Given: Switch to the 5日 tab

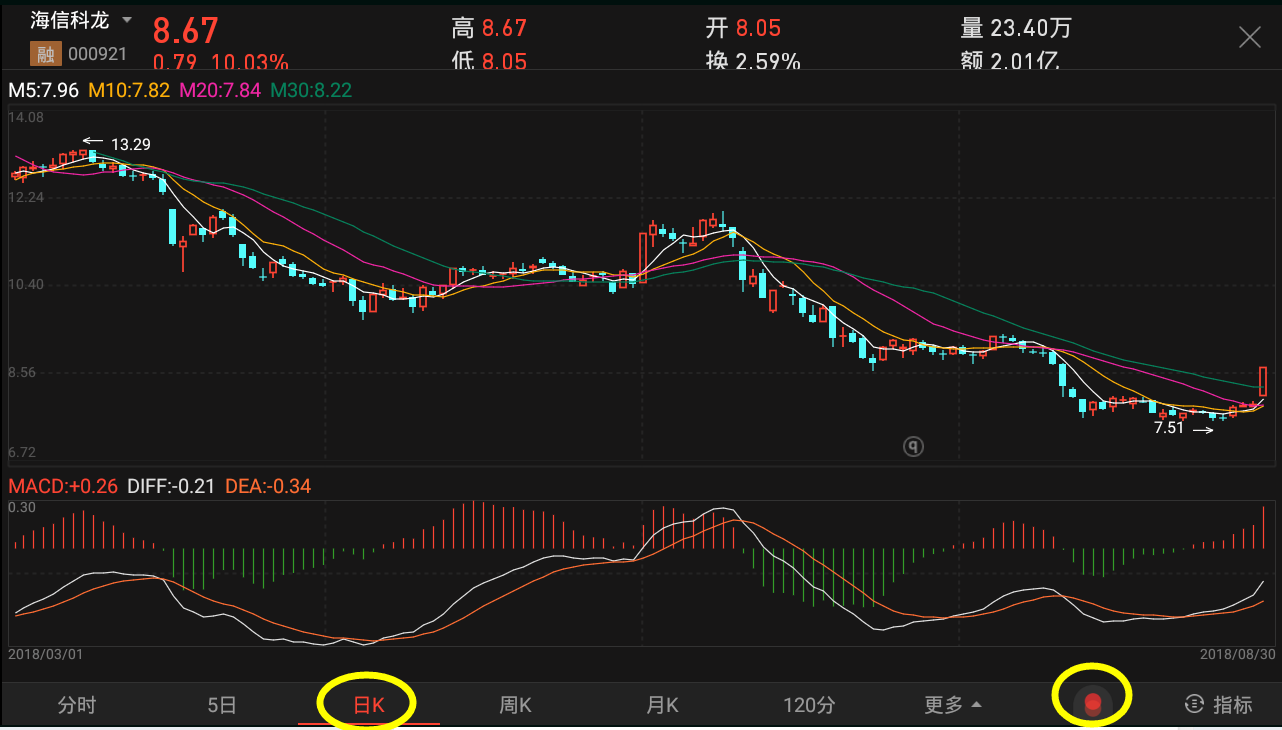Looking at the screenshot, I should (x=222, y=705).
